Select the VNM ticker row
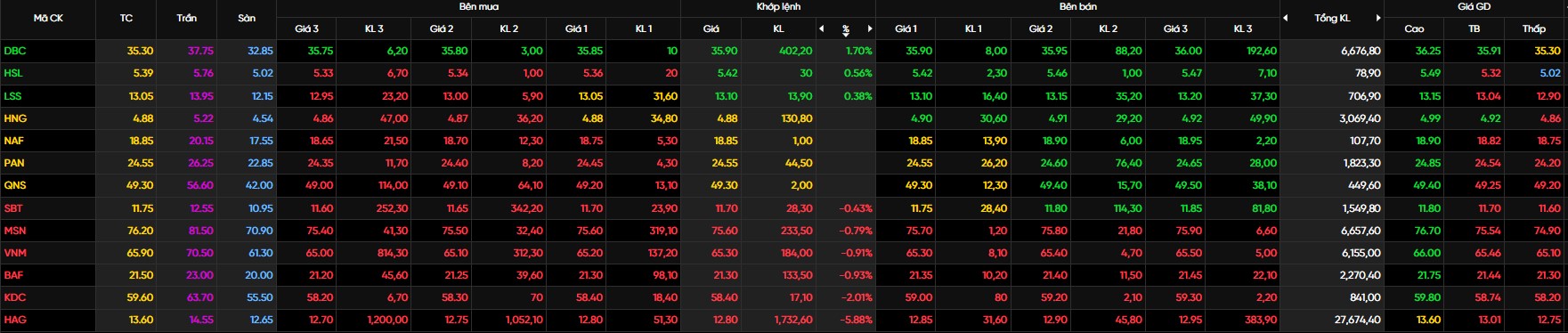The image size is (1568, 333). pos(784,253)
